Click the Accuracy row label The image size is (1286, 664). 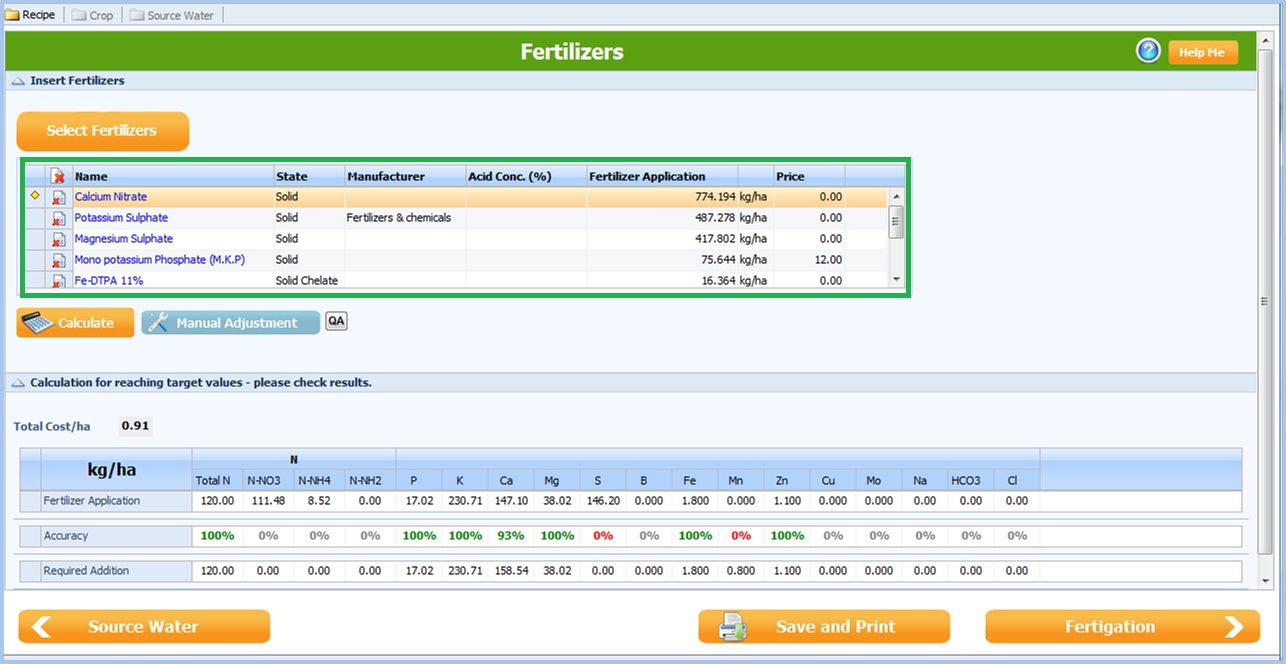click(x=66, y=536)
